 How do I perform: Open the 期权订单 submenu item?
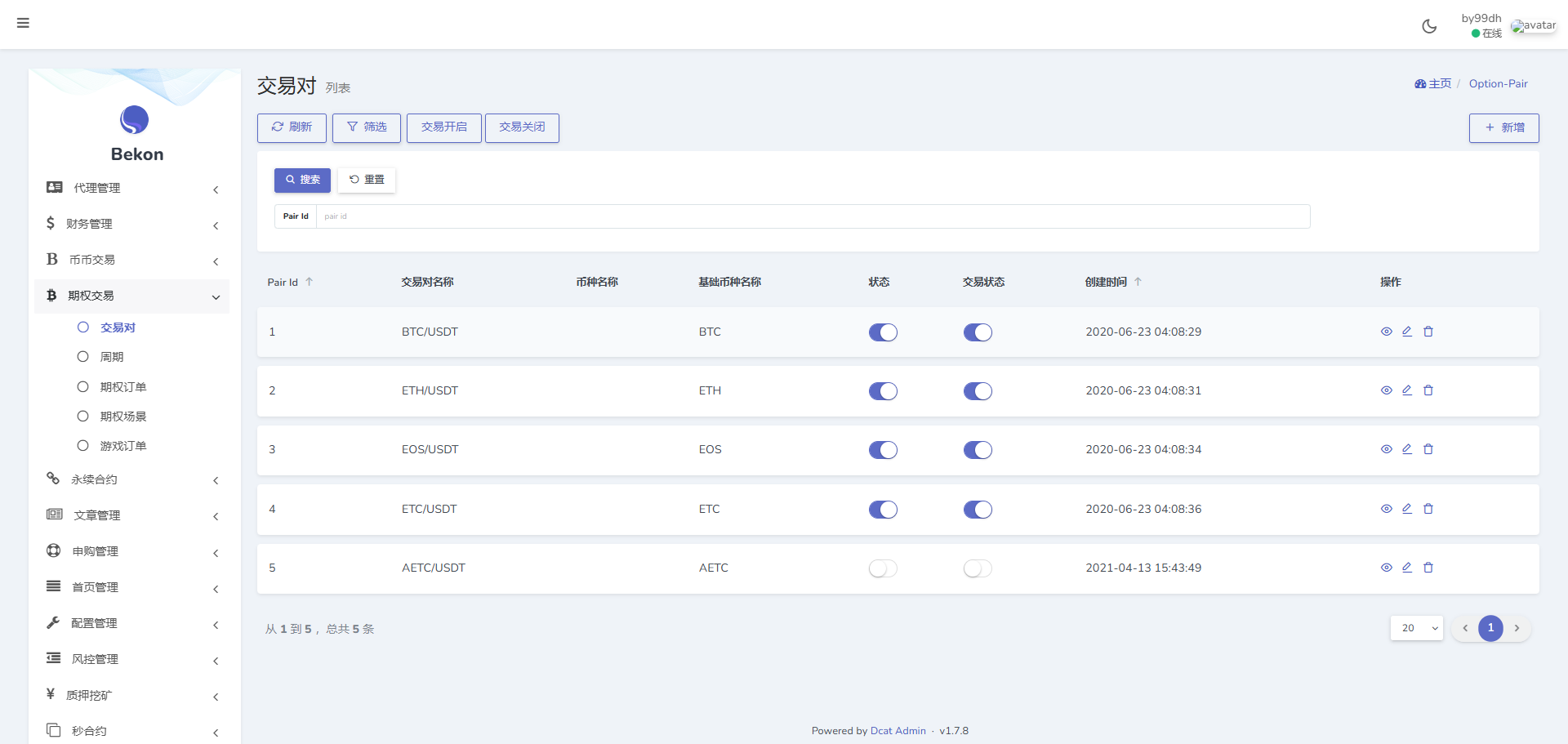pos(122,387)
